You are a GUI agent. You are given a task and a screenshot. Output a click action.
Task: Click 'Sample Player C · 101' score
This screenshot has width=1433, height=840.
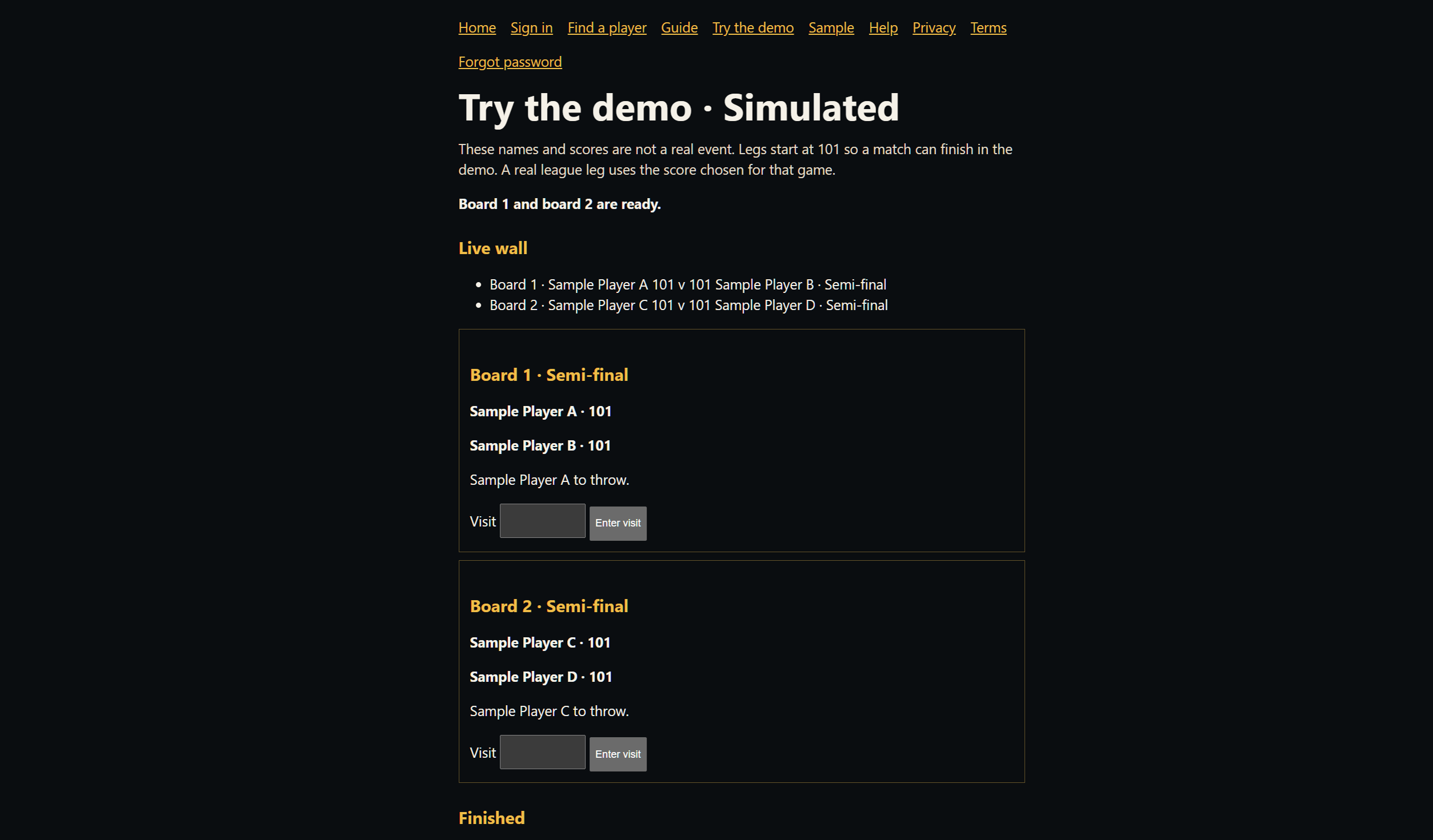[x=540, y=642]
